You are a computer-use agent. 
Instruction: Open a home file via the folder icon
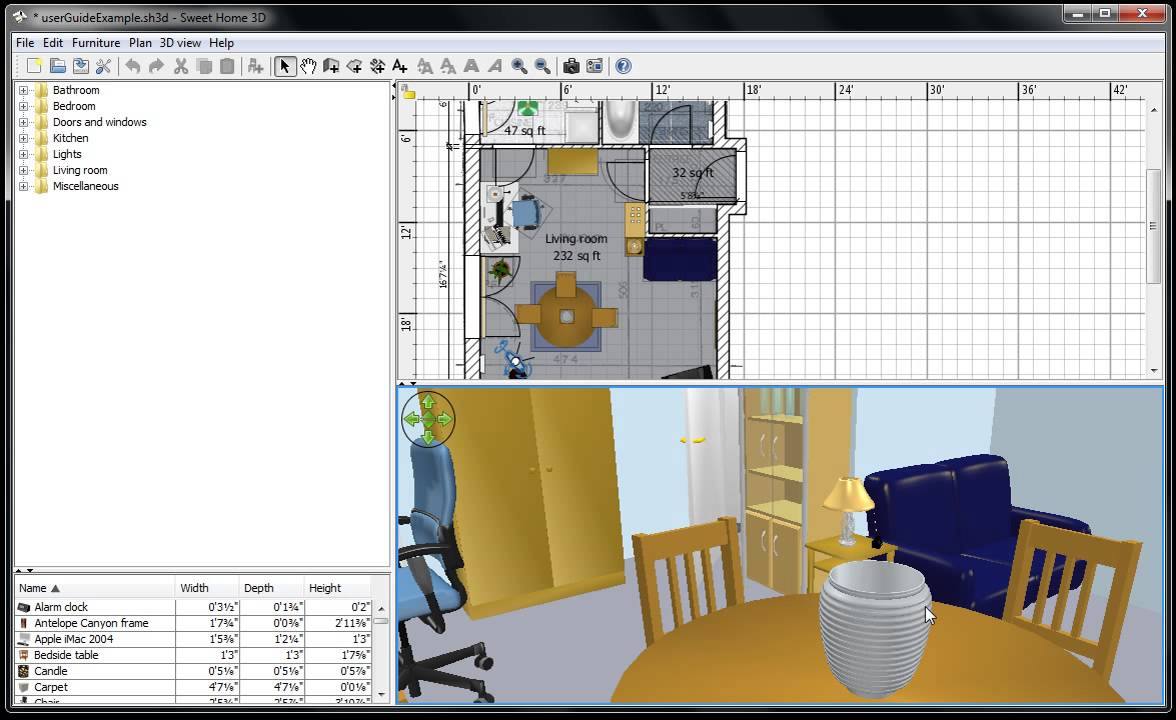58,66
